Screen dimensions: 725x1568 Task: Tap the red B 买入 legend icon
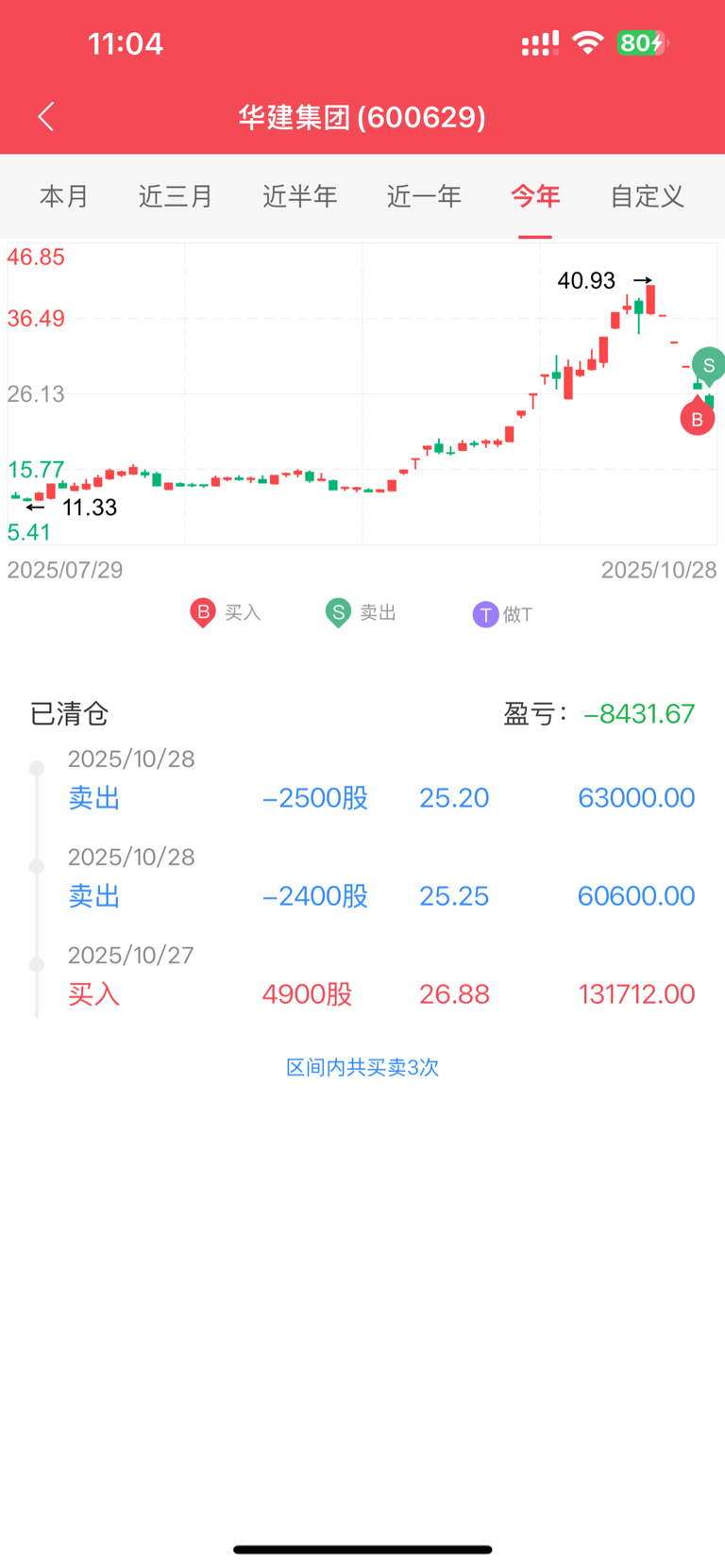(203, 613)
